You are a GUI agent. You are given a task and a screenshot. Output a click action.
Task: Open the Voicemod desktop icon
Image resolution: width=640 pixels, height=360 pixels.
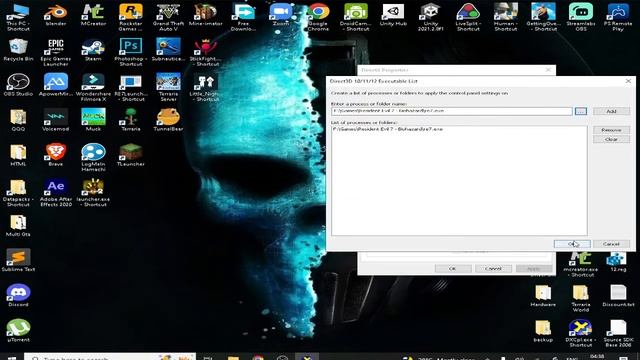pos(56,120)
